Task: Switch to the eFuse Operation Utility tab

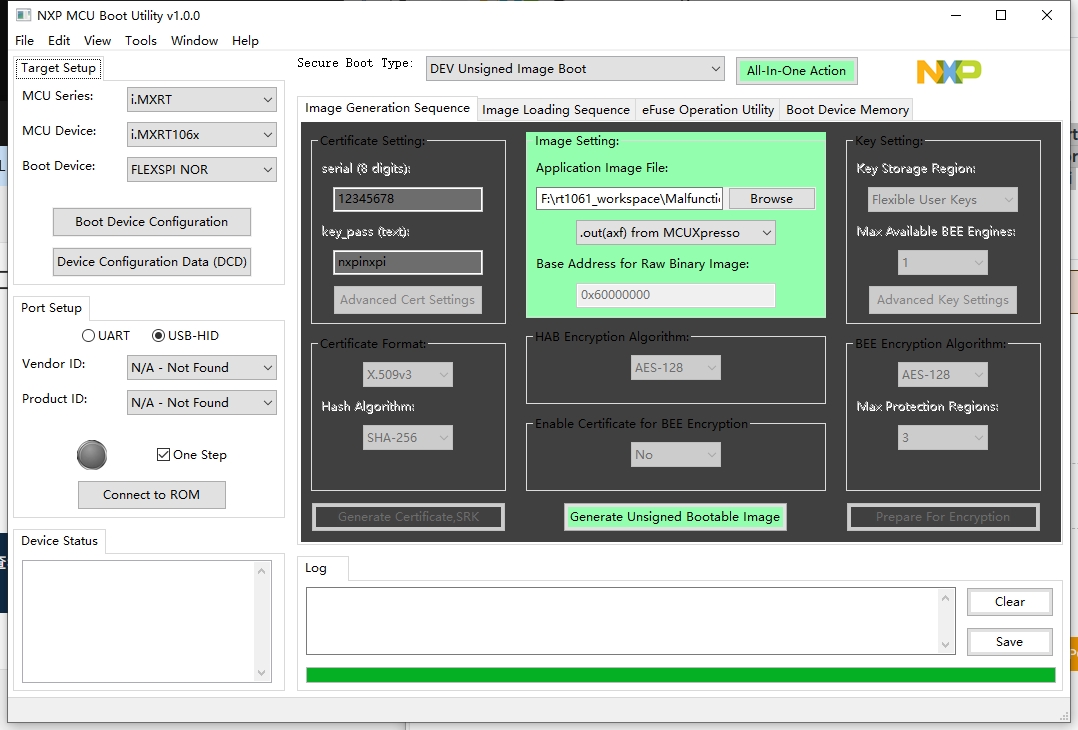Action: (707, 109)
